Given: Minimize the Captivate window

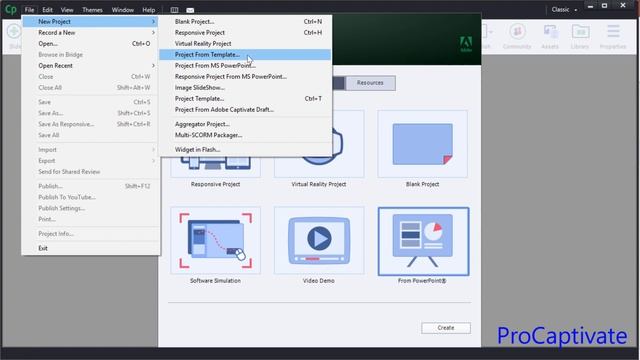Looking at the screenshot, I should click(x=590, y=6).
